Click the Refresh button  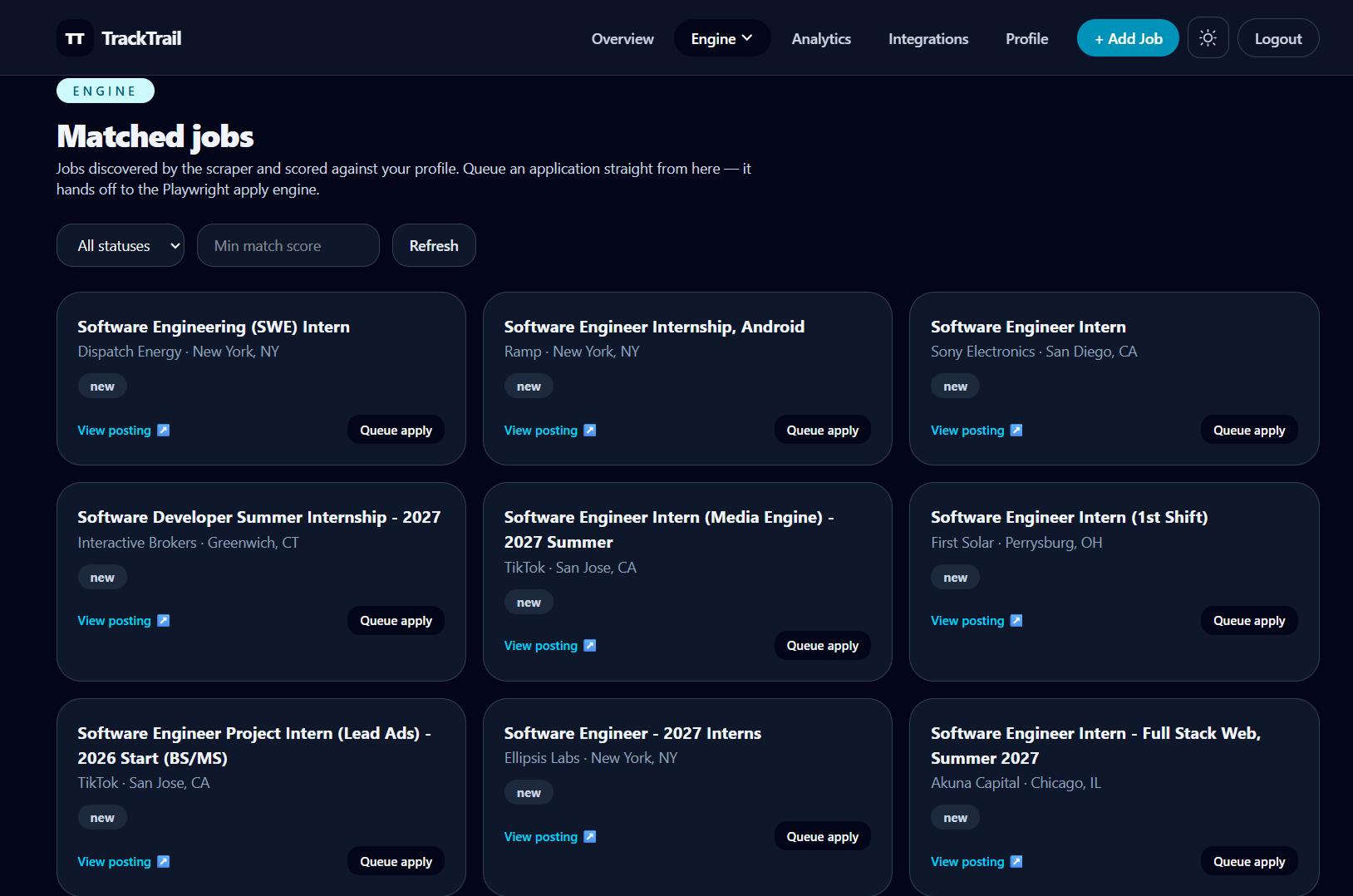pos(434,245)
